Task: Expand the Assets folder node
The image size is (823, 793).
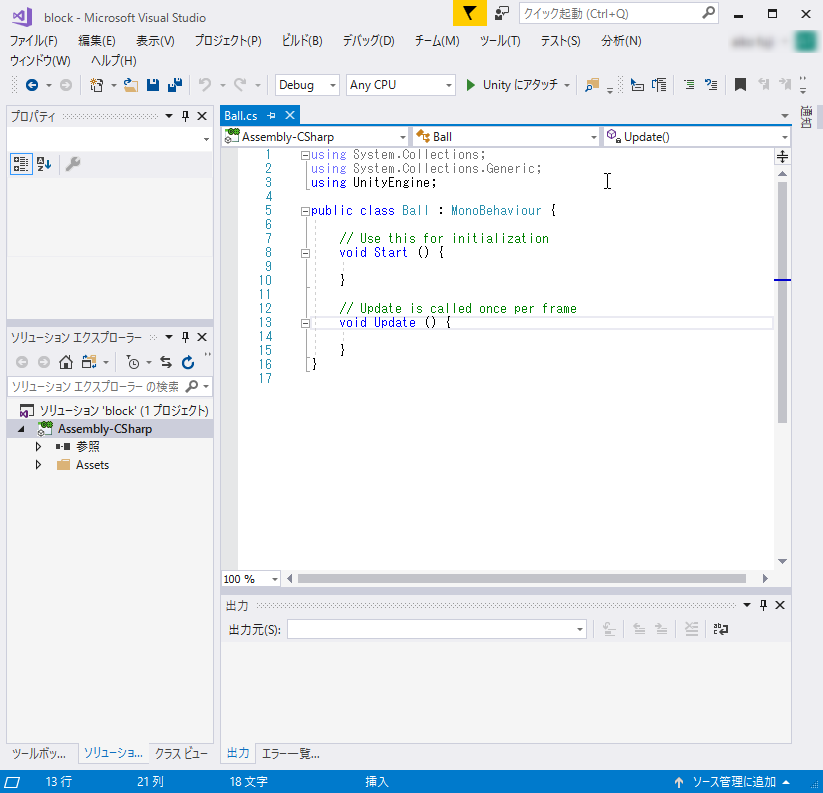Action: [38, 464]
